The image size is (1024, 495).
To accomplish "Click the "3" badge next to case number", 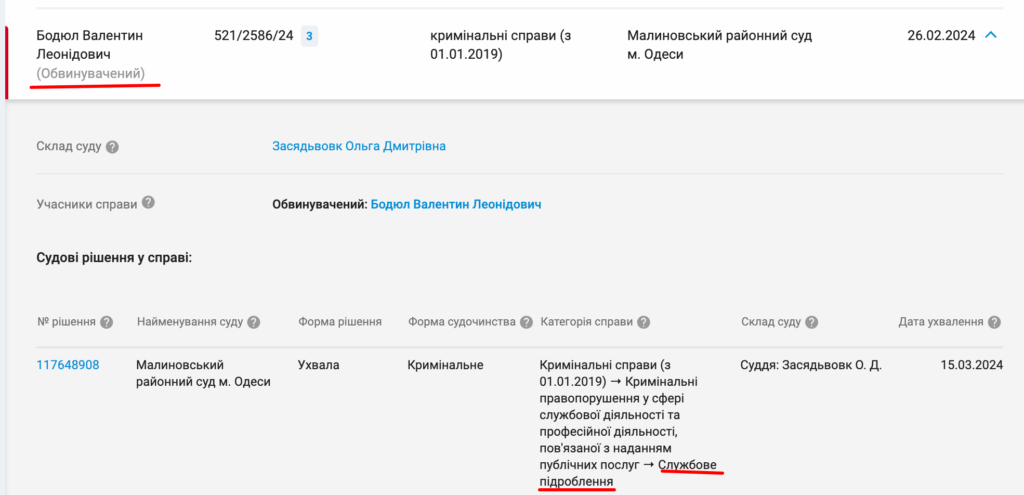I will [309, 37].
